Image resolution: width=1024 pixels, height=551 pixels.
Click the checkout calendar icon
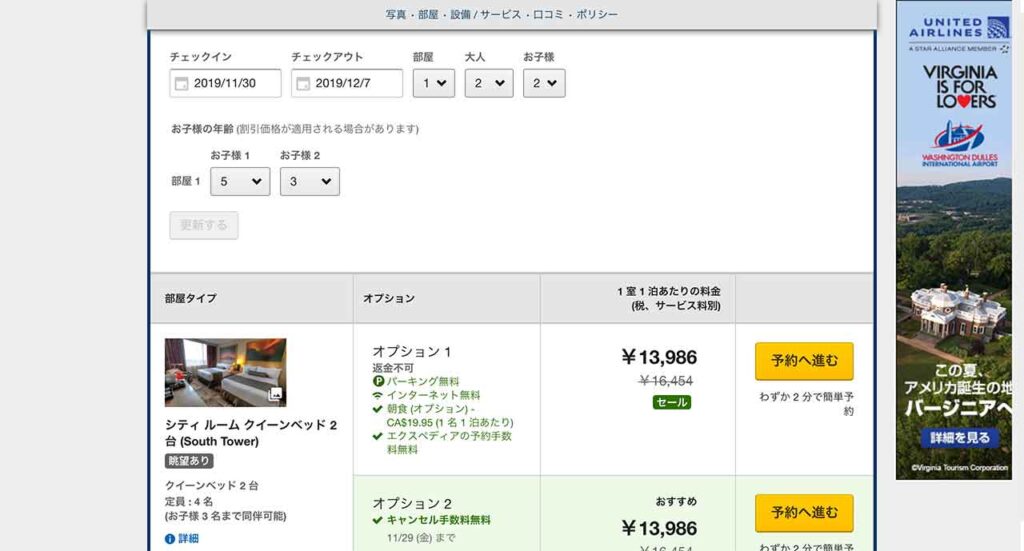(x=302, y=84)
